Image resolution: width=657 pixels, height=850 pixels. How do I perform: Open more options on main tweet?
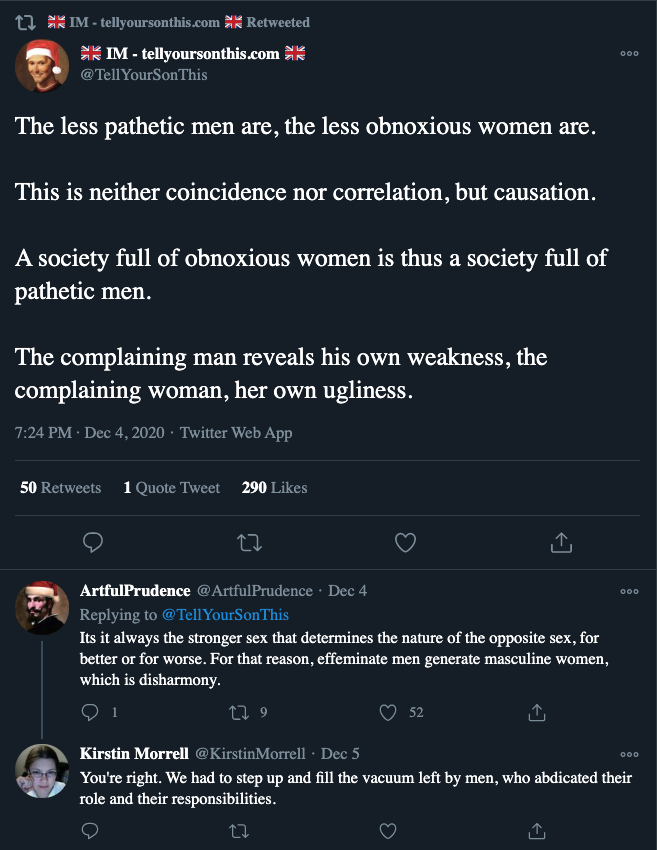tap(629, 54)
